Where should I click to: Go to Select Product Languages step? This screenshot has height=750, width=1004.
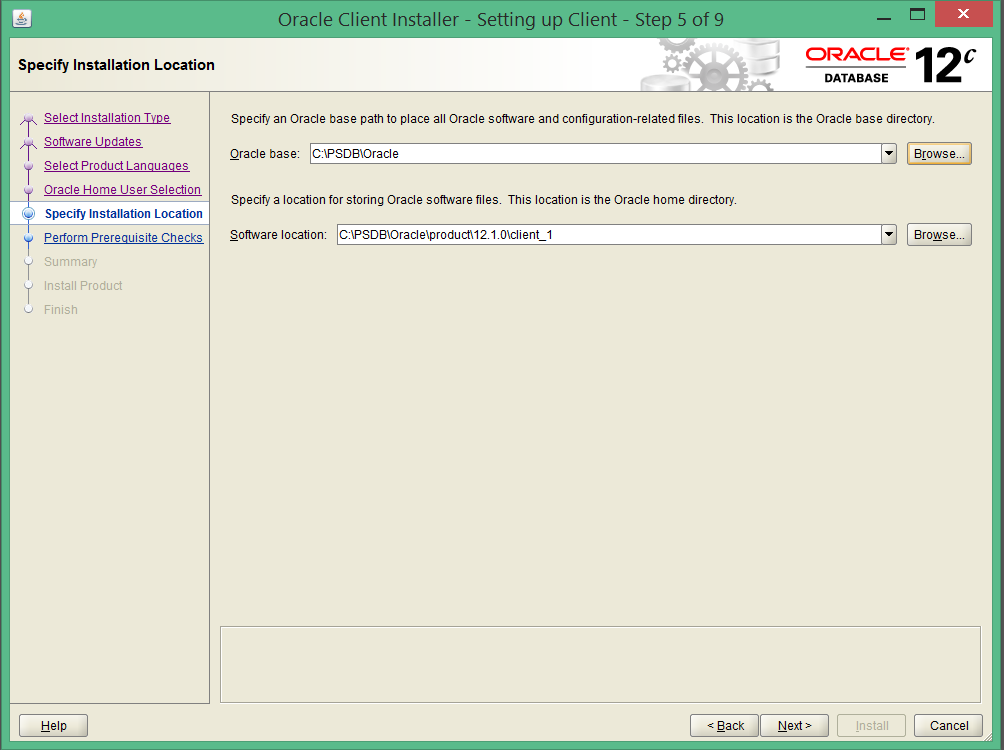pos(117,166)
